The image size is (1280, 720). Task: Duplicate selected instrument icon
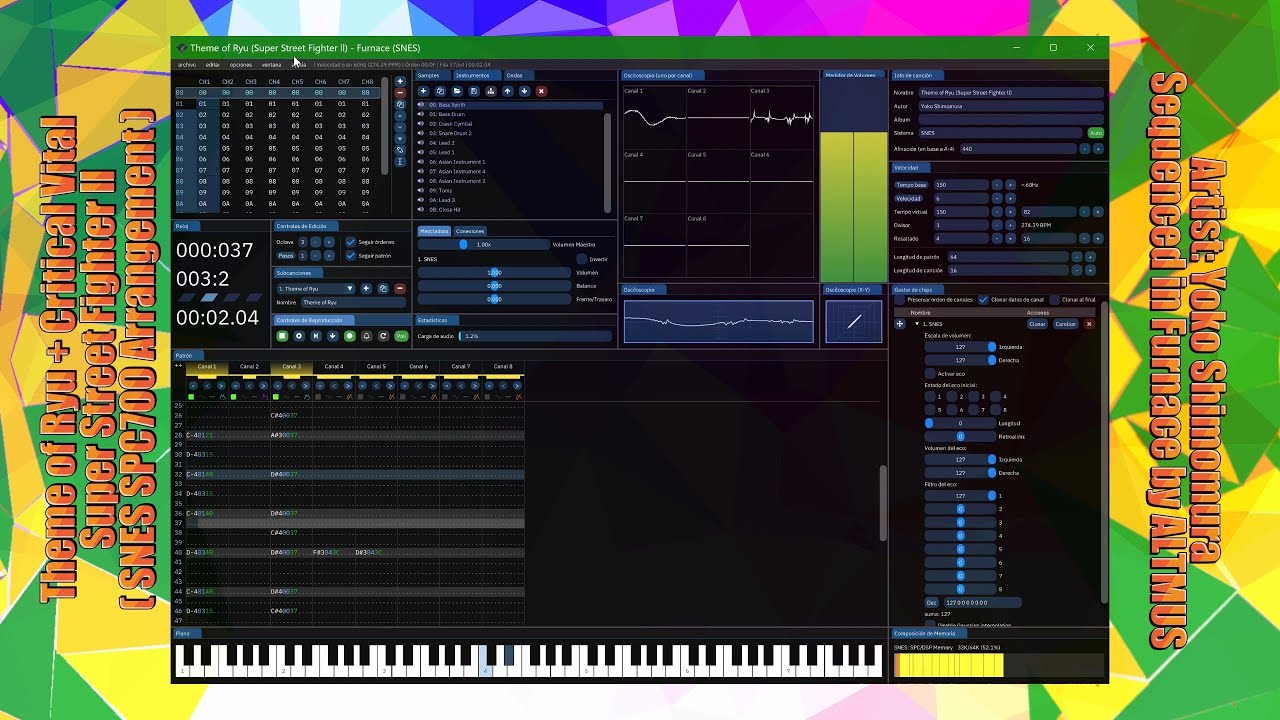click(440, 91)
